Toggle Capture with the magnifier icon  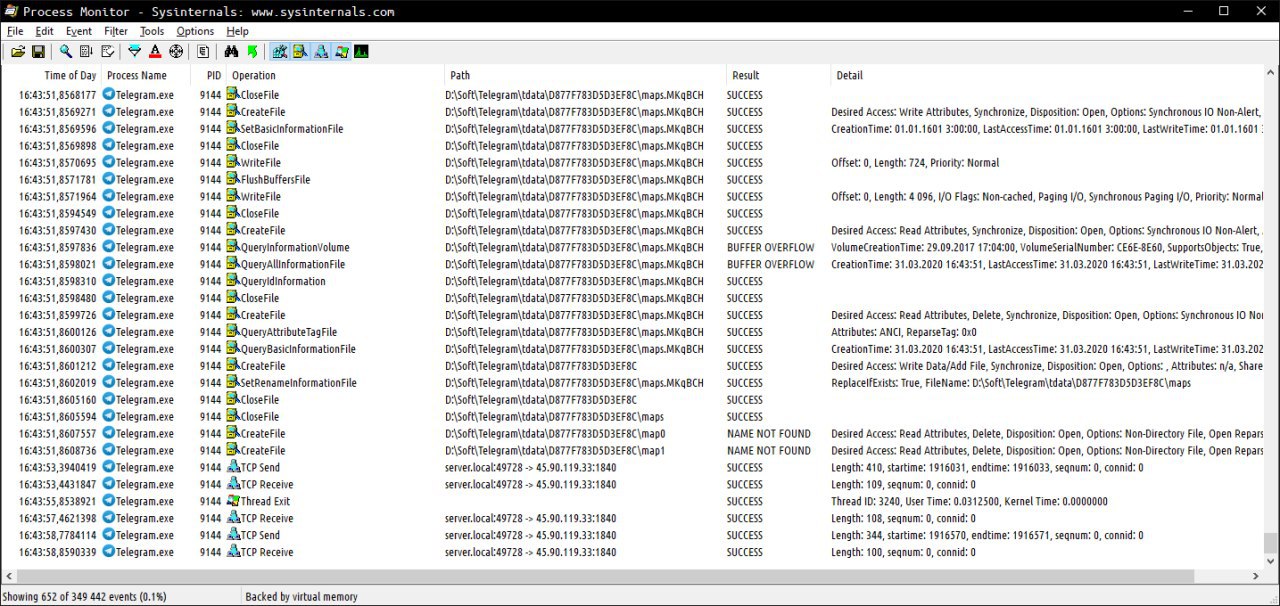pyautogui.click(x=66, y=51)
